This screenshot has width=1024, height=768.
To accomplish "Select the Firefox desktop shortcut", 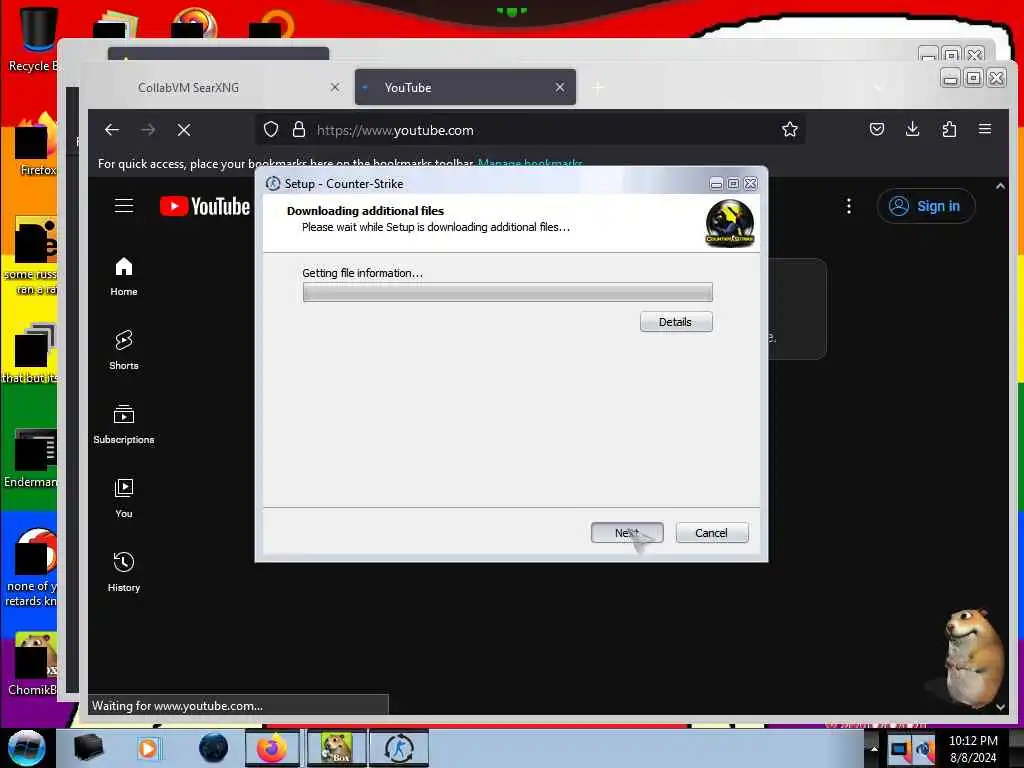I will click(x=36, y=145).
